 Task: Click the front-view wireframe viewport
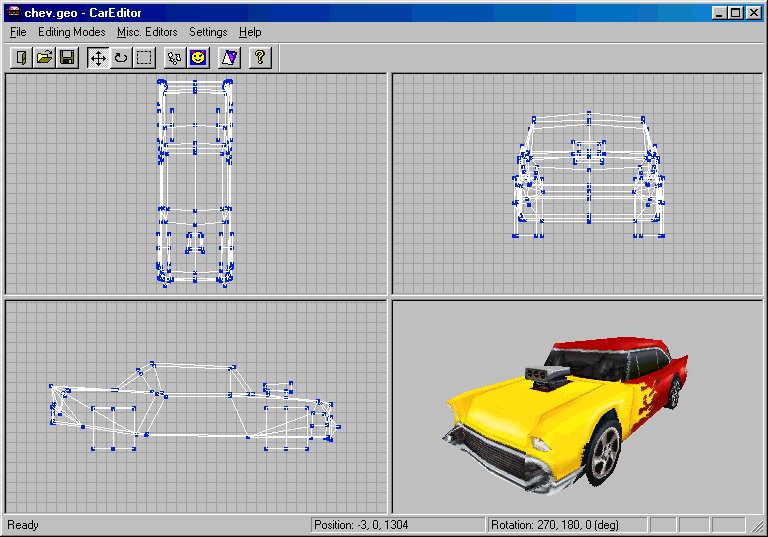pos(577,184)
